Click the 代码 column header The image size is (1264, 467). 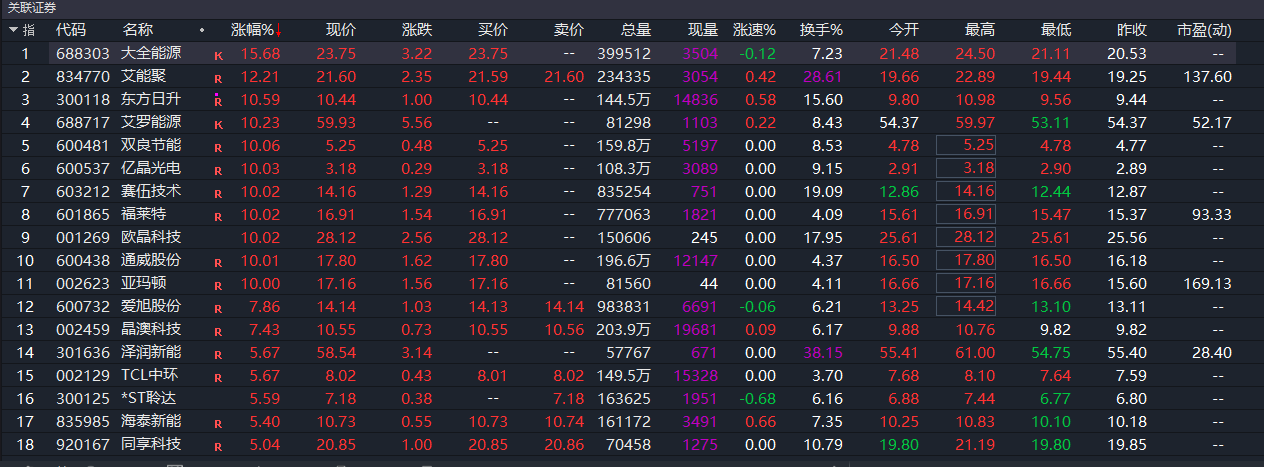(x=70, y=30)
